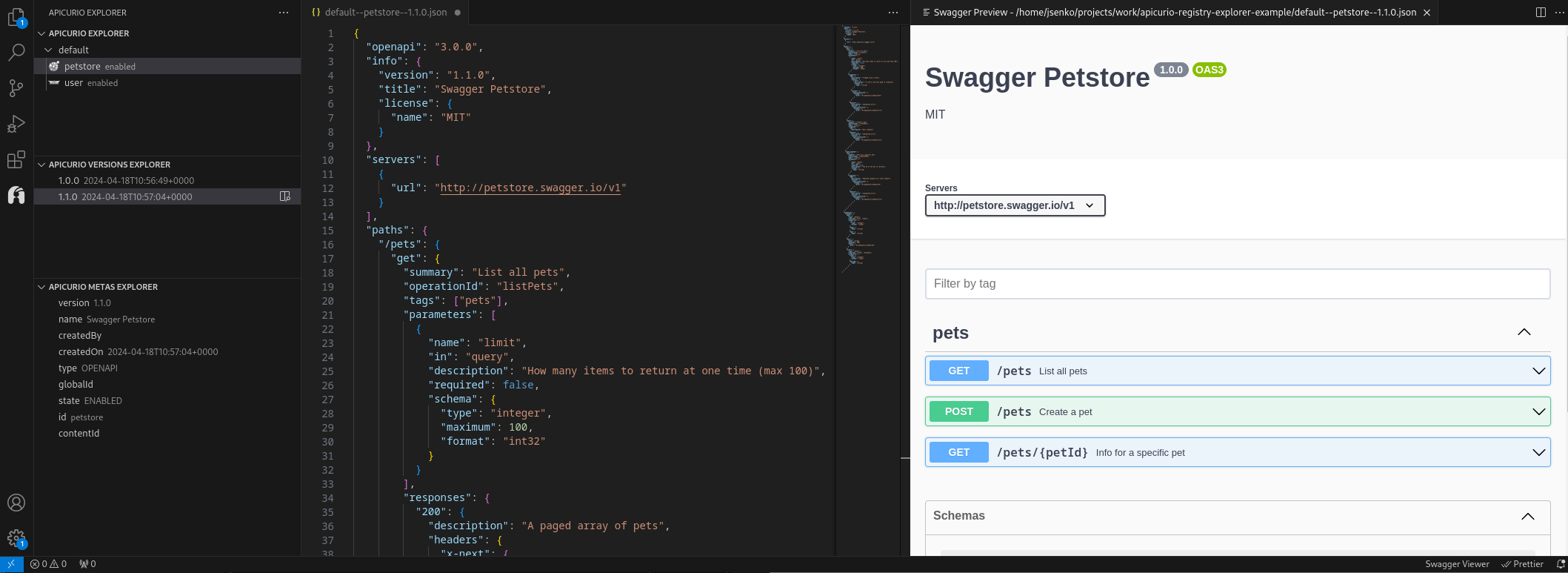Open the Explorer view in activity bar
Screen dimensions: 1568x573
point(16,17)
